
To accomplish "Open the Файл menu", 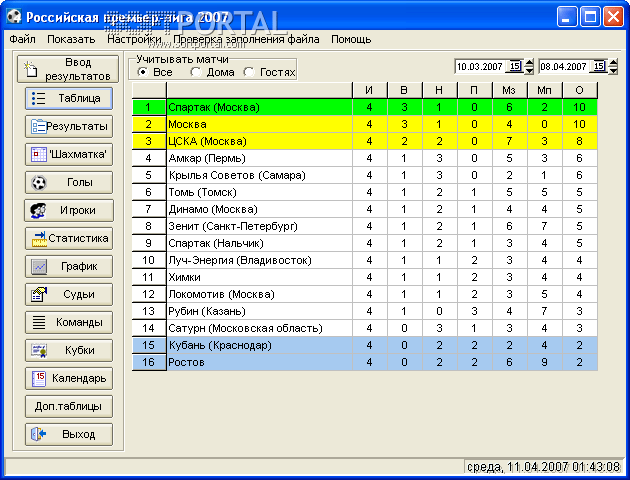I will pos(22,39).
